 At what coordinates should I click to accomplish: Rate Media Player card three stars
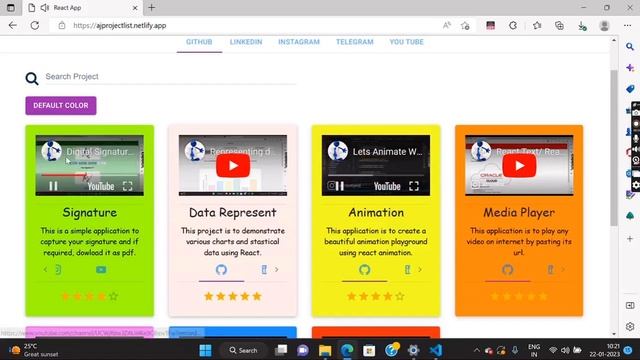[x=519, y=296]
